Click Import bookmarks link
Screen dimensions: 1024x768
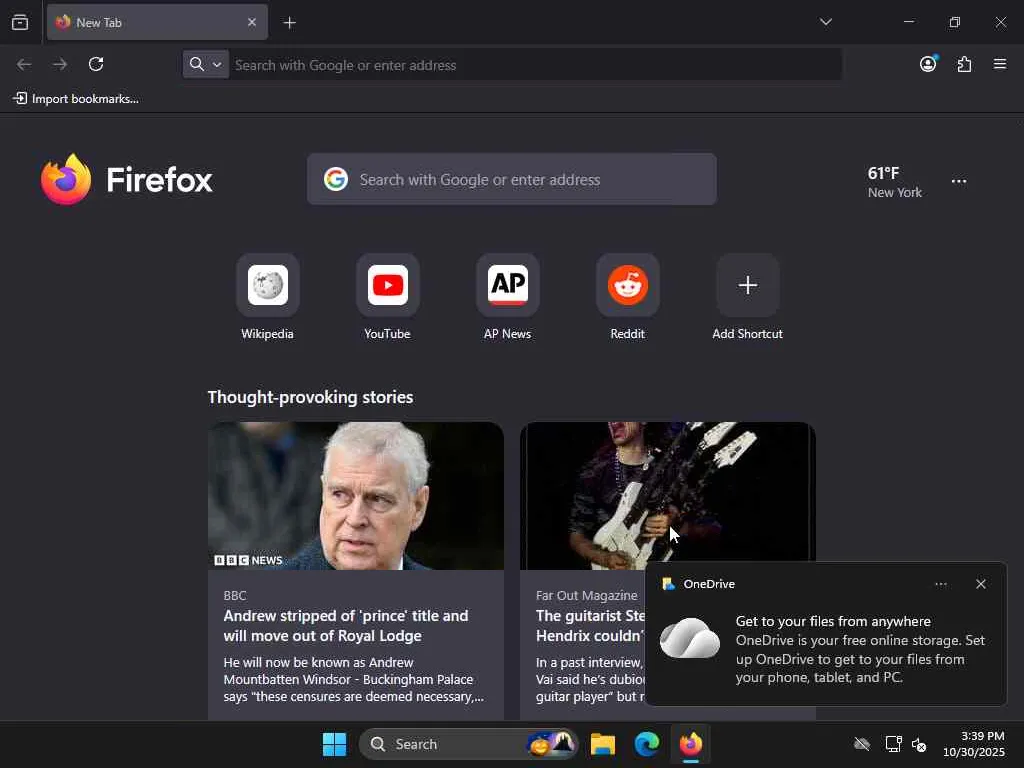click(x=76, y=99)
